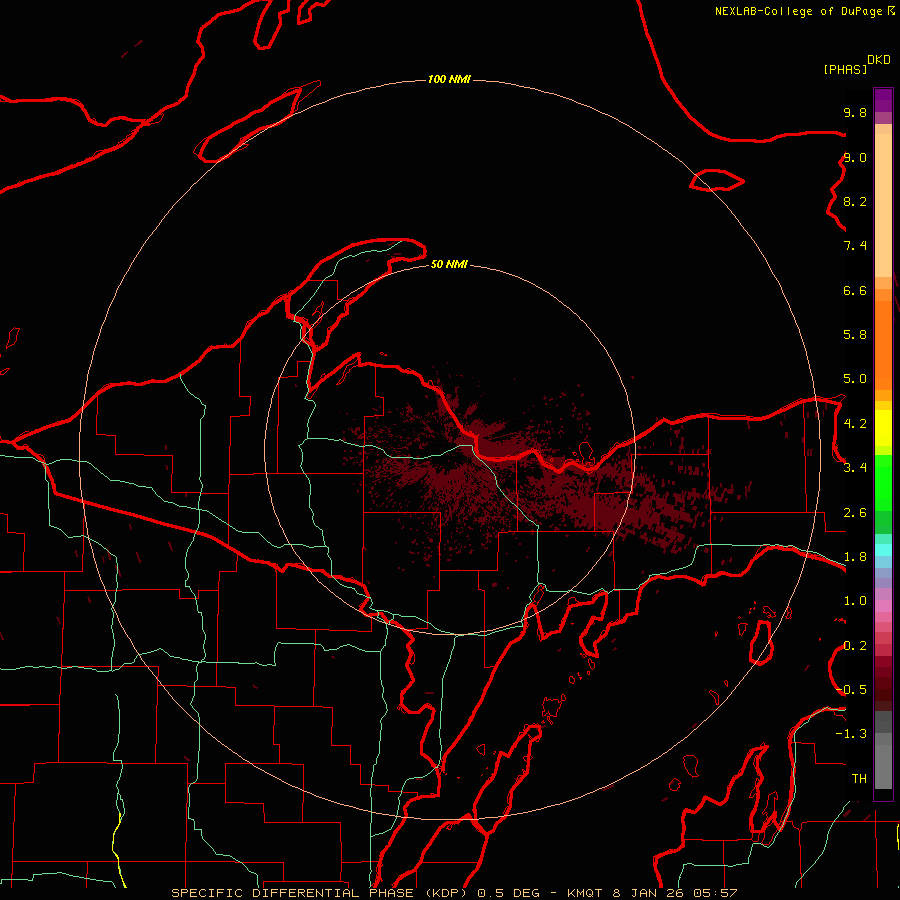The height and width of the screenshot is (900, 900).
Task: Click the TH label on the color scale
Action: click(859, 779)
